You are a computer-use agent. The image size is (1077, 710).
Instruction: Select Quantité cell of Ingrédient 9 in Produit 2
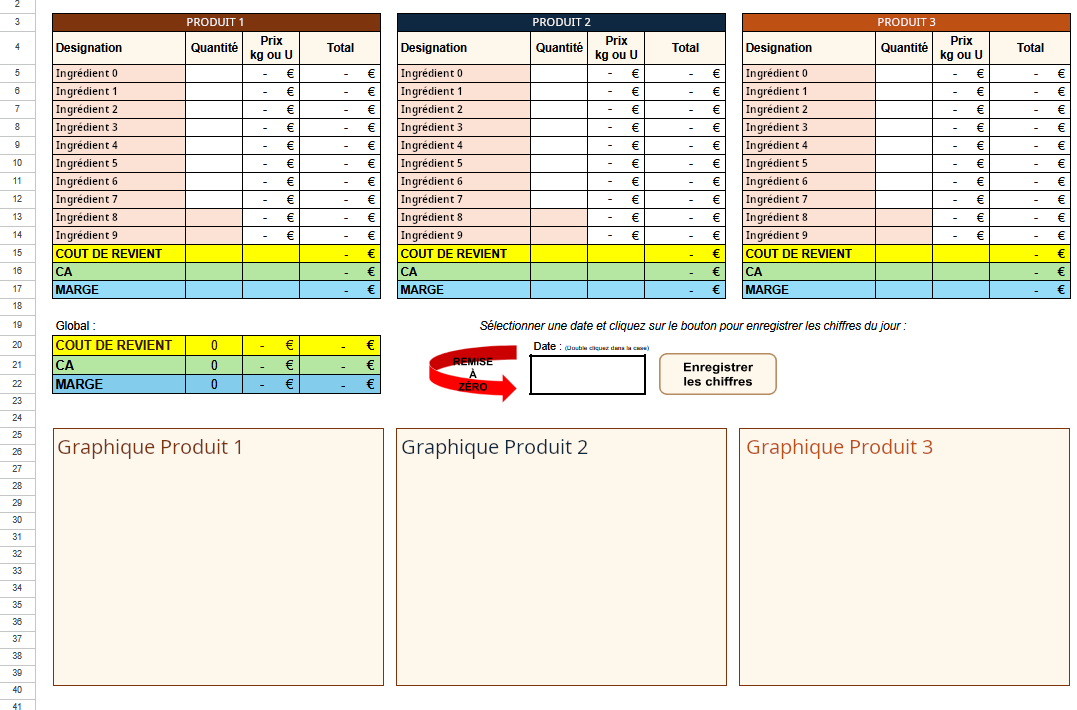coord(559,235)
